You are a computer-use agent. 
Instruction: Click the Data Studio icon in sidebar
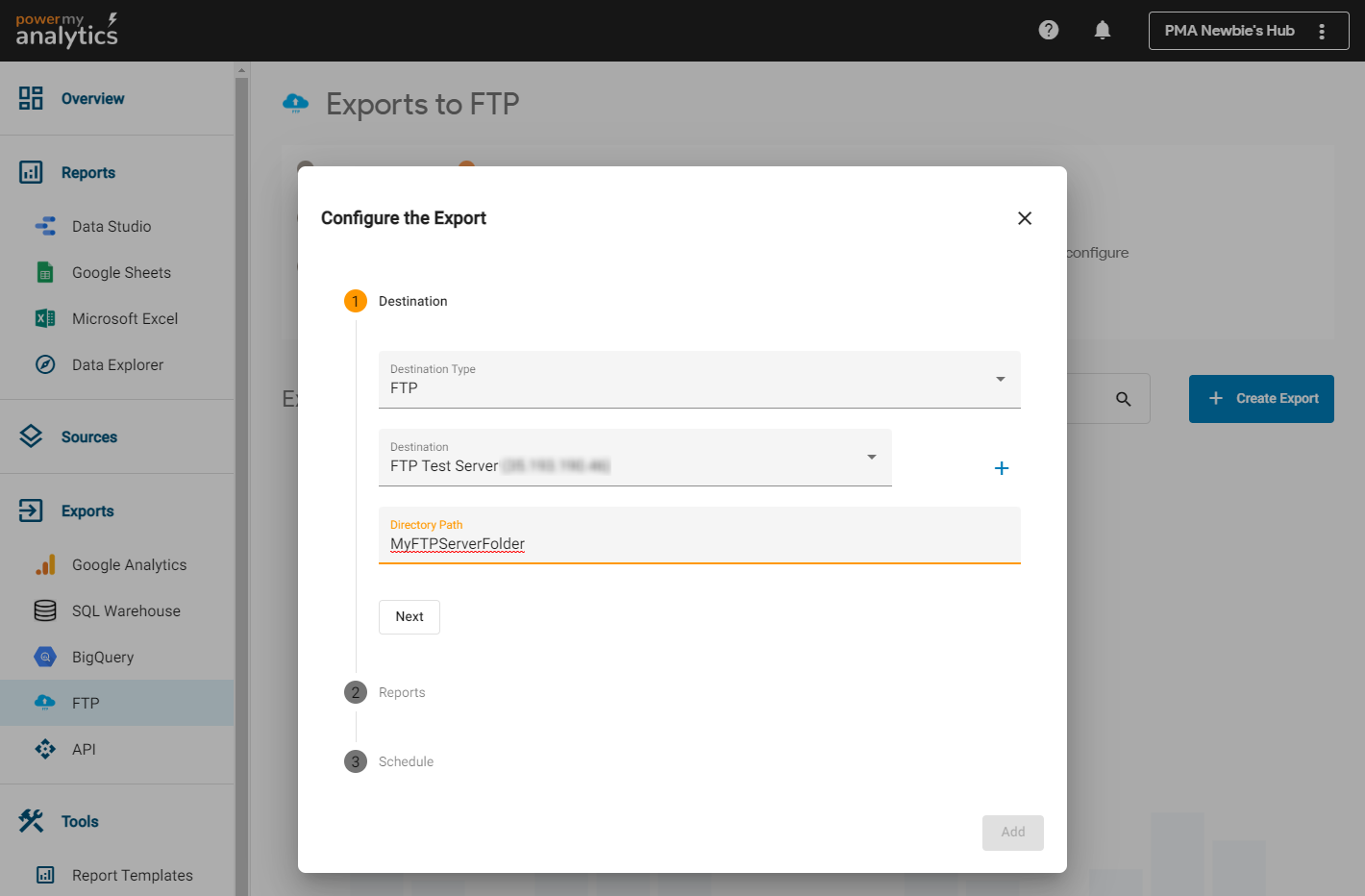tap(45, 227)
